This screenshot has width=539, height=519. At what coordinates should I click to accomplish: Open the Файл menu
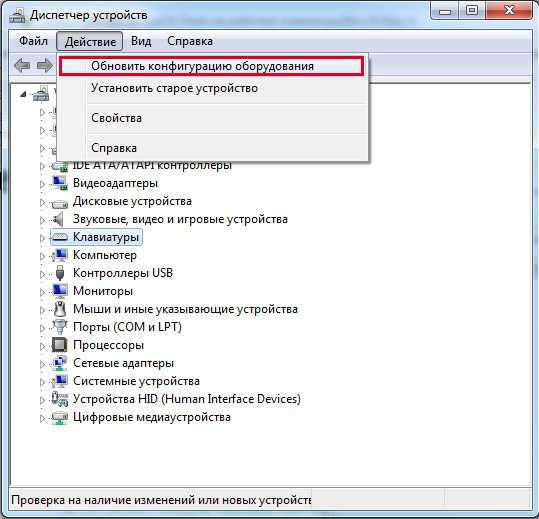pos(33,41)
